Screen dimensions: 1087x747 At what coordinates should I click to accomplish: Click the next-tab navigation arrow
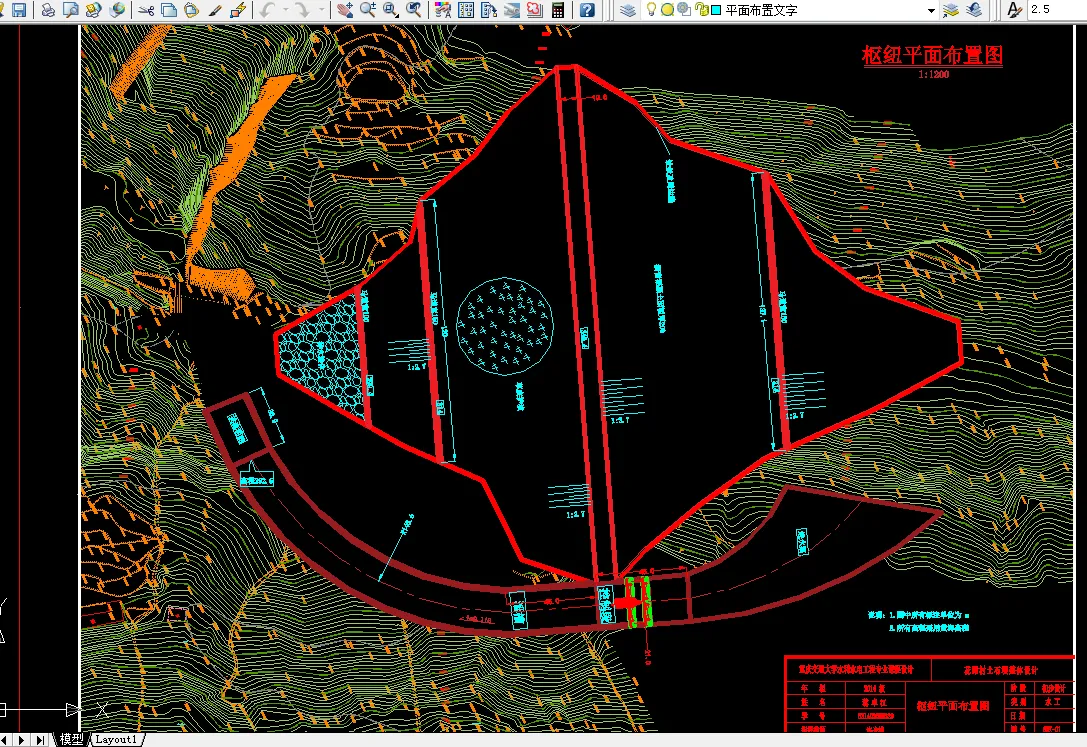pos(22,740)
